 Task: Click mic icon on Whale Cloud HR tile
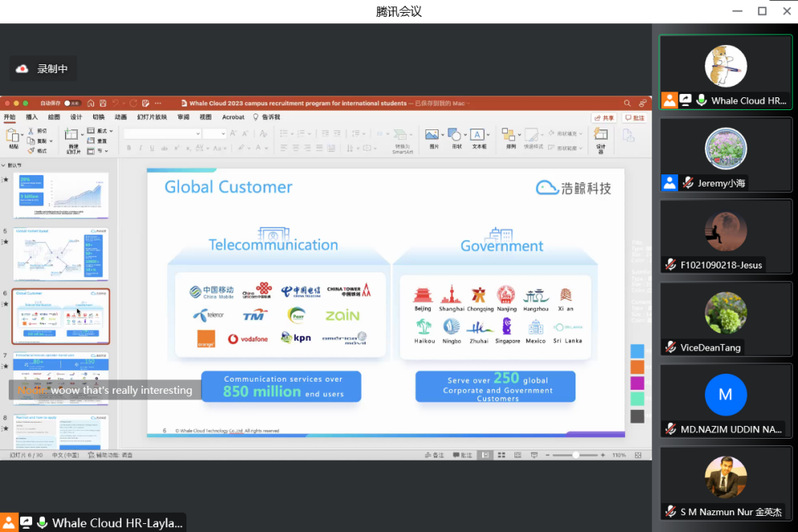click(701, 100)
